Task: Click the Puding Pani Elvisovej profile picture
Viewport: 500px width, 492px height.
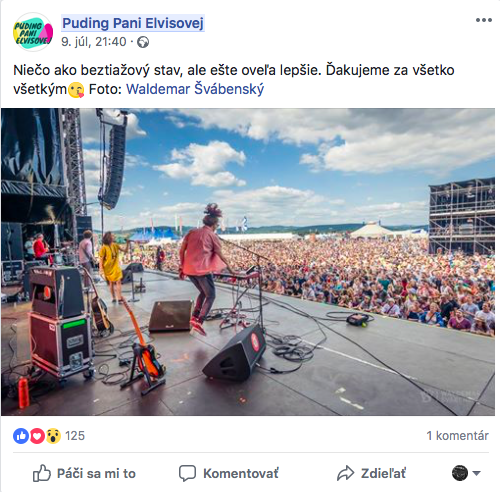Action: (x=33, y=32)
